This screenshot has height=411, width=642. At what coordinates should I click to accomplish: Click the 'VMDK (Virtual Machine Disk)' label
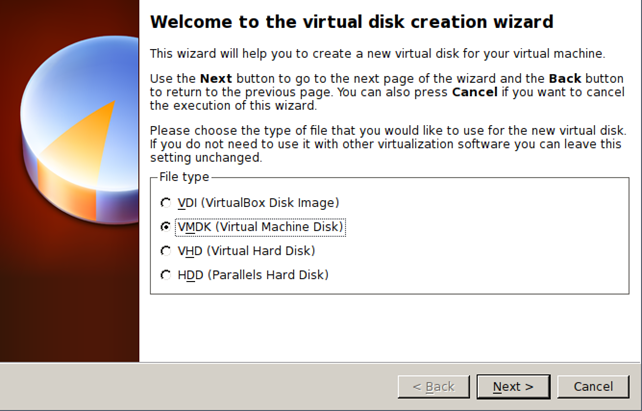coord(260,227)
